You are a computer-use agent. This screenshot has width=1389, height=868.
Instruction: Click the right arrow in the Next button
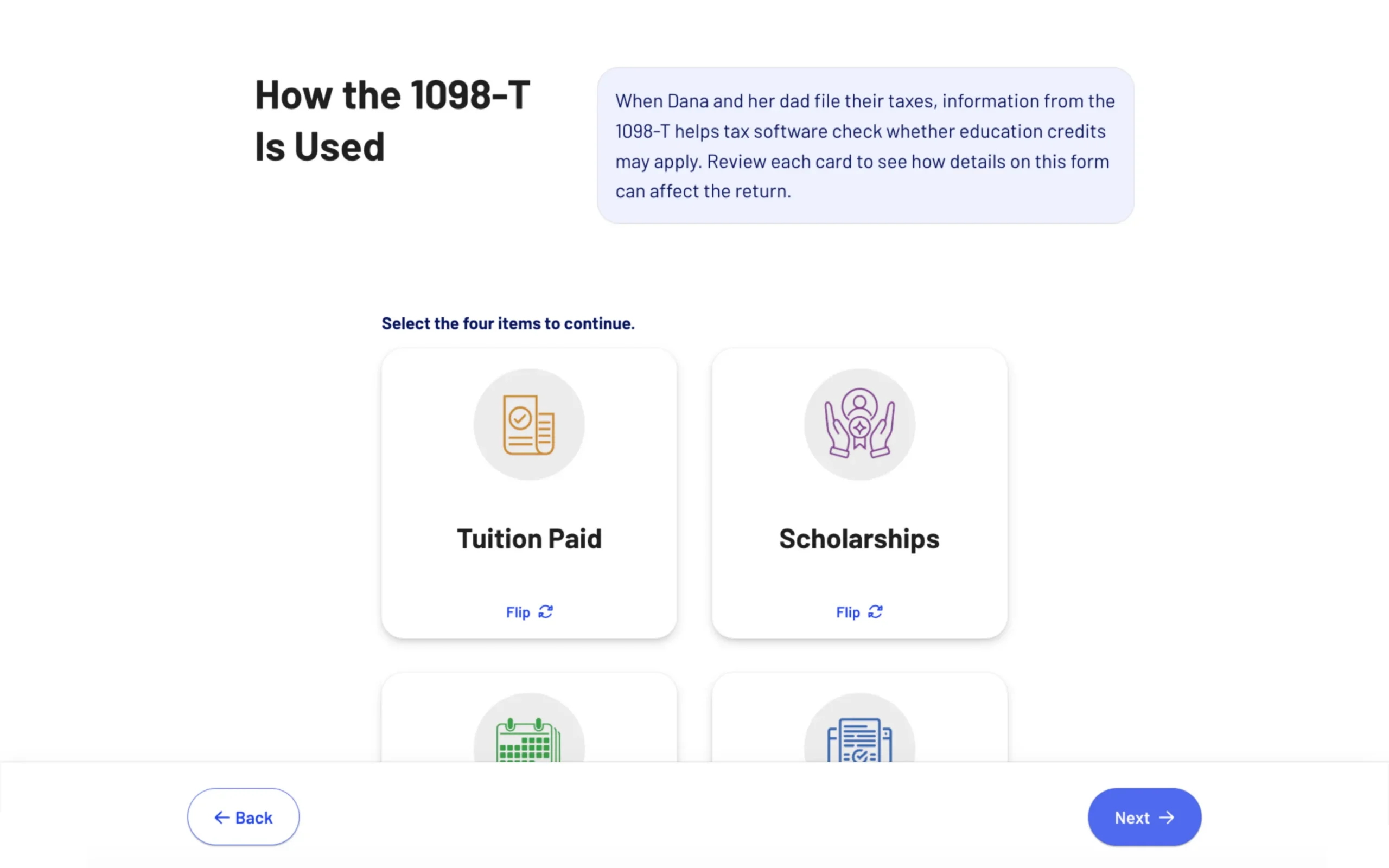tap(1167, 818)
